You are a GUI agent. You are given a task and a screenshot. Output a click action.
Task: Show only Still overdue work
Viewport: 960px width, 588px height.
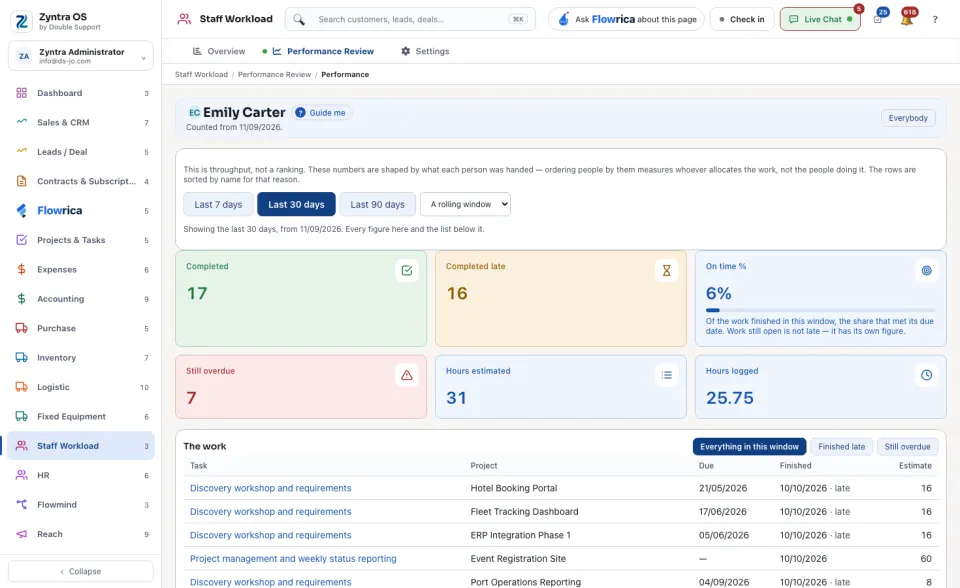[907, 447]
